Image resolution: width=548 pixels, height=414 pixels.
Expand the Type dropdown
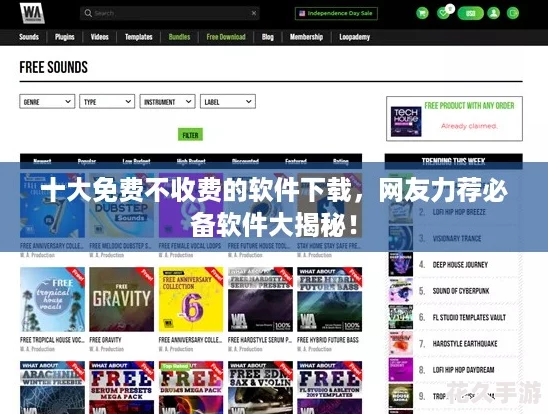[x=107, y=102]
